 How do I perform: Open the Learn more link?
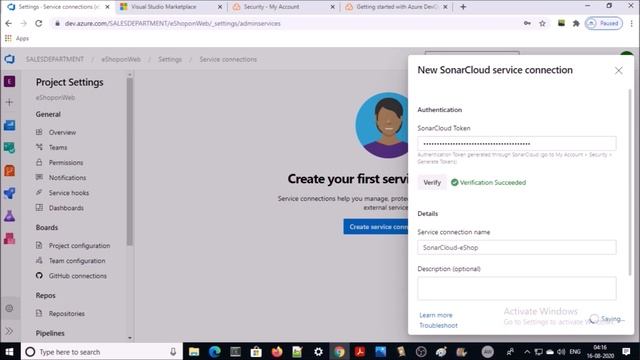(436, 315)
